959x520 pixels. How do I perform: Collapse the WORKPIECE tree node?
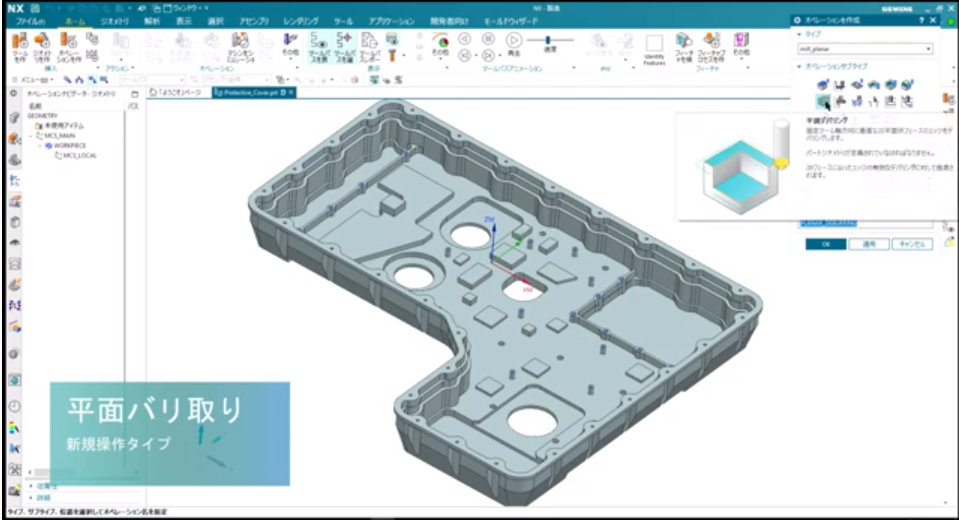(40, 146)
